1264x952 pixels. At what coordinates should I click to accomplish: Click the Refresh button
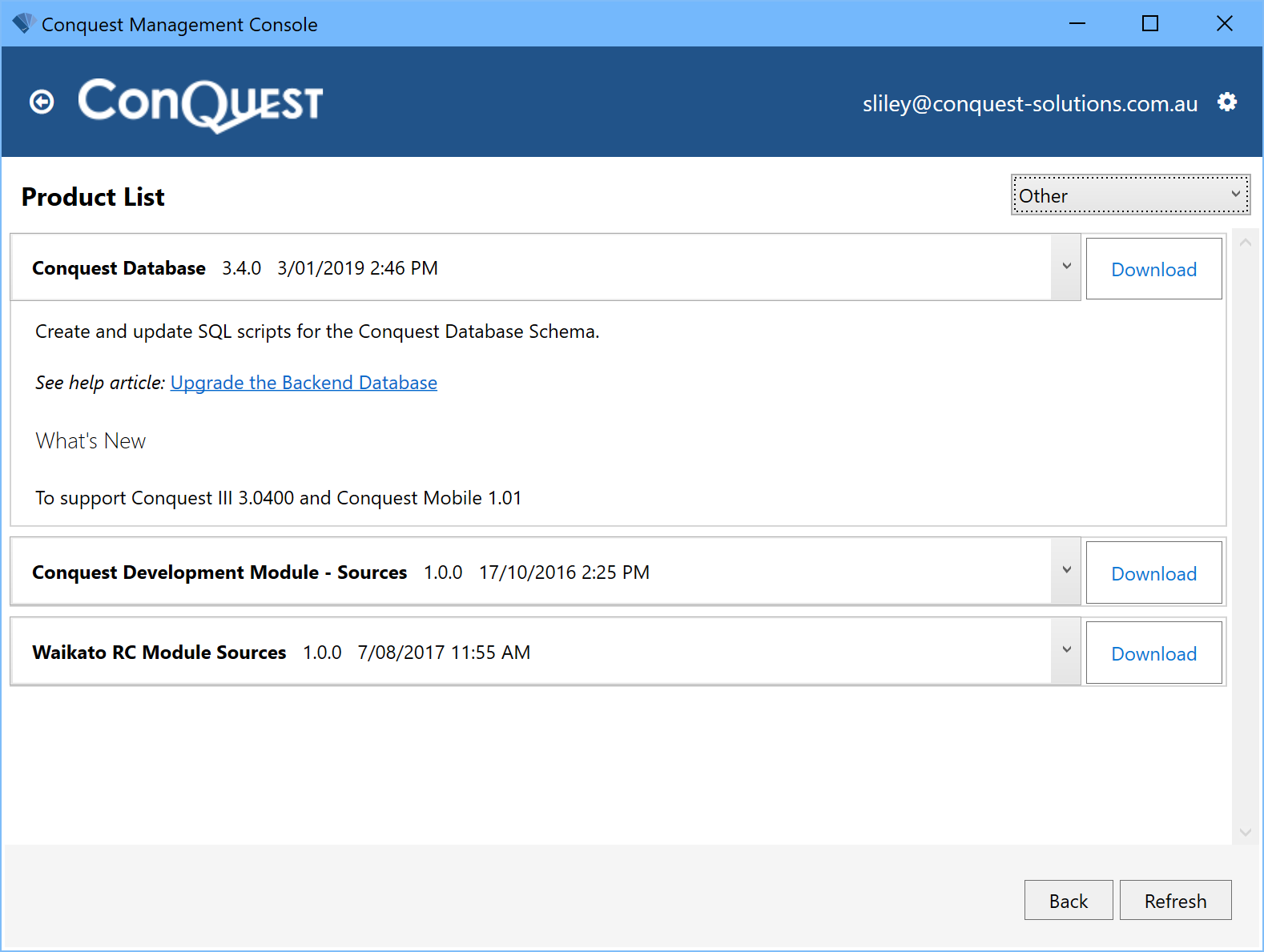coord(1175,901)
